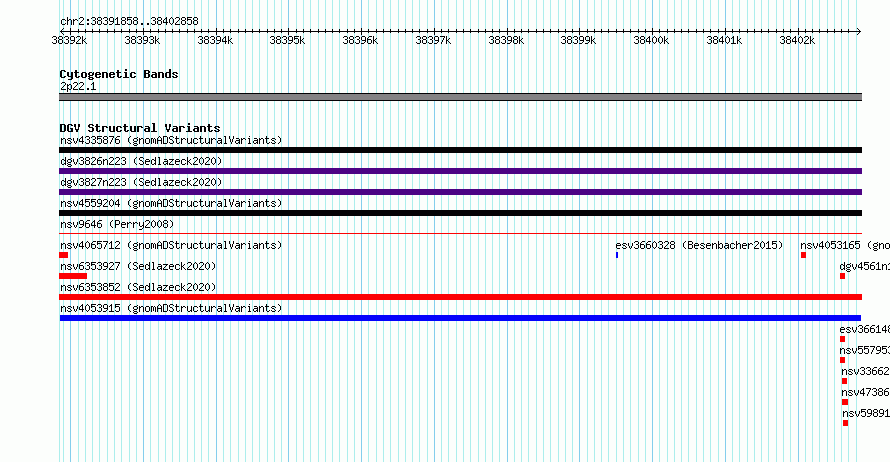Click the 38398k ruler tick label
Screen dimensions: 890x462
click(x=506, y=40)
